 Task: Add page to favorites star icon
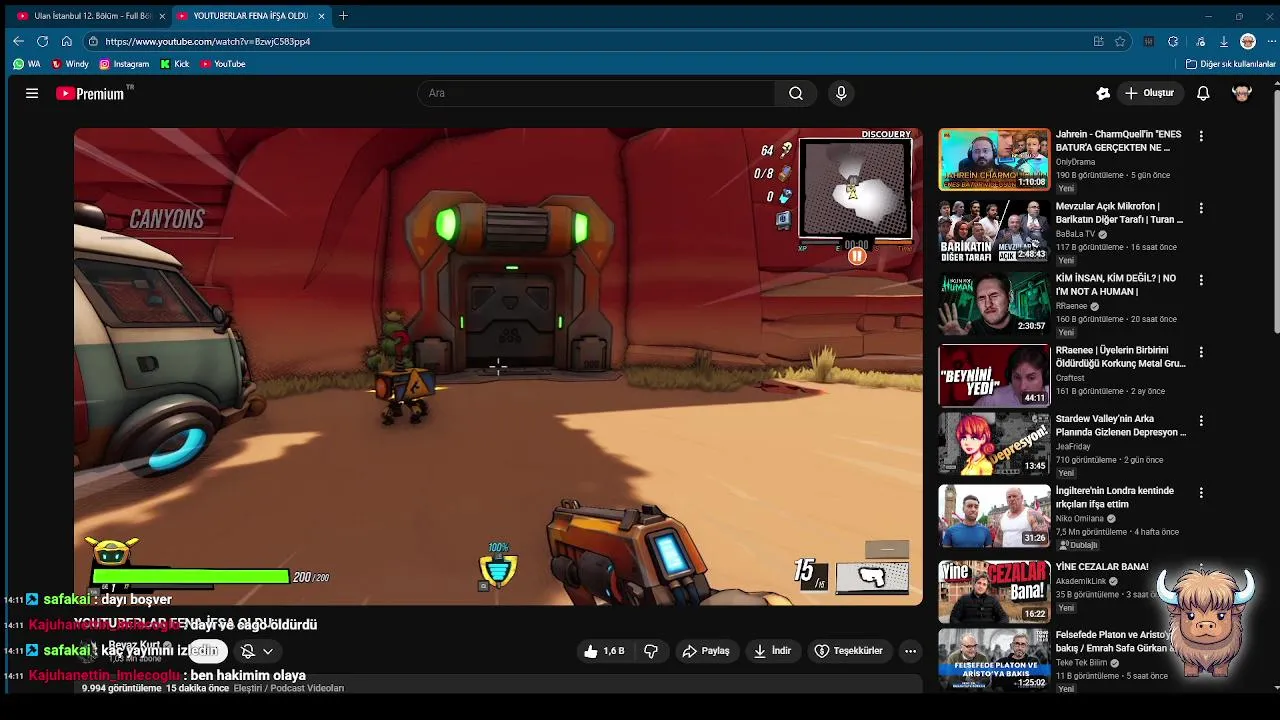(1120, 41)
